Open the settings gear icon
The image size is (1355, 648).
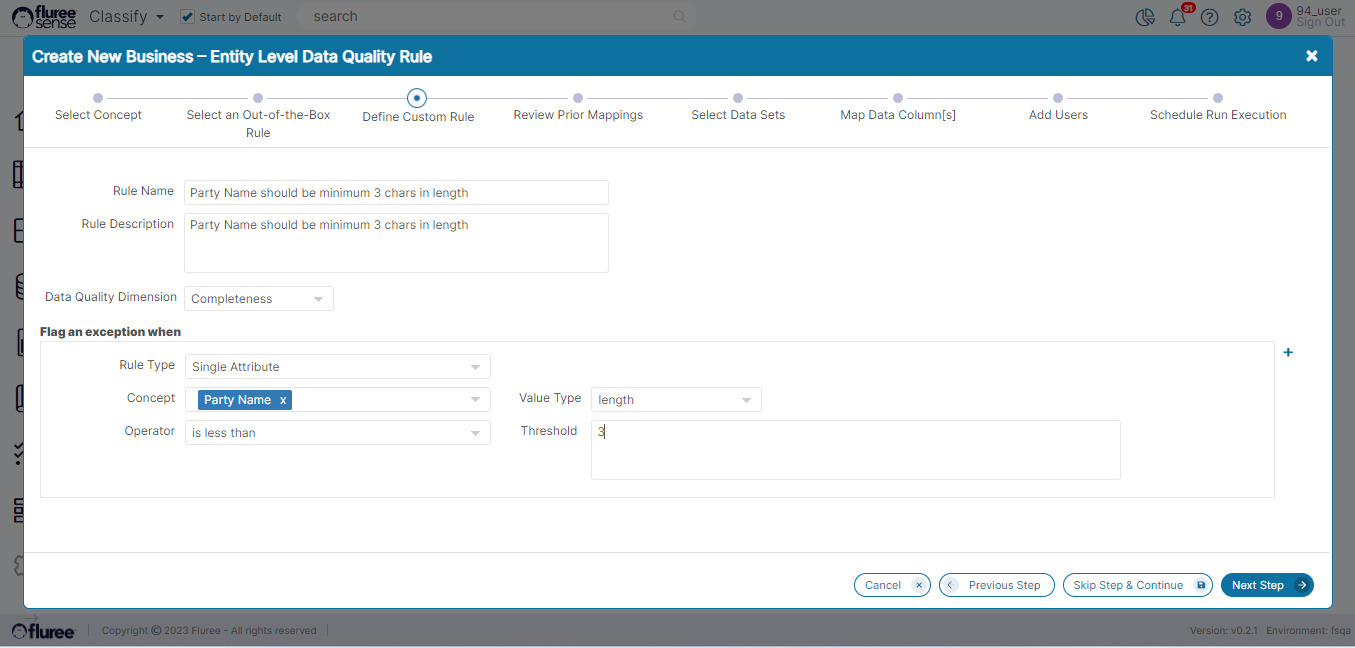(1242, 17)
